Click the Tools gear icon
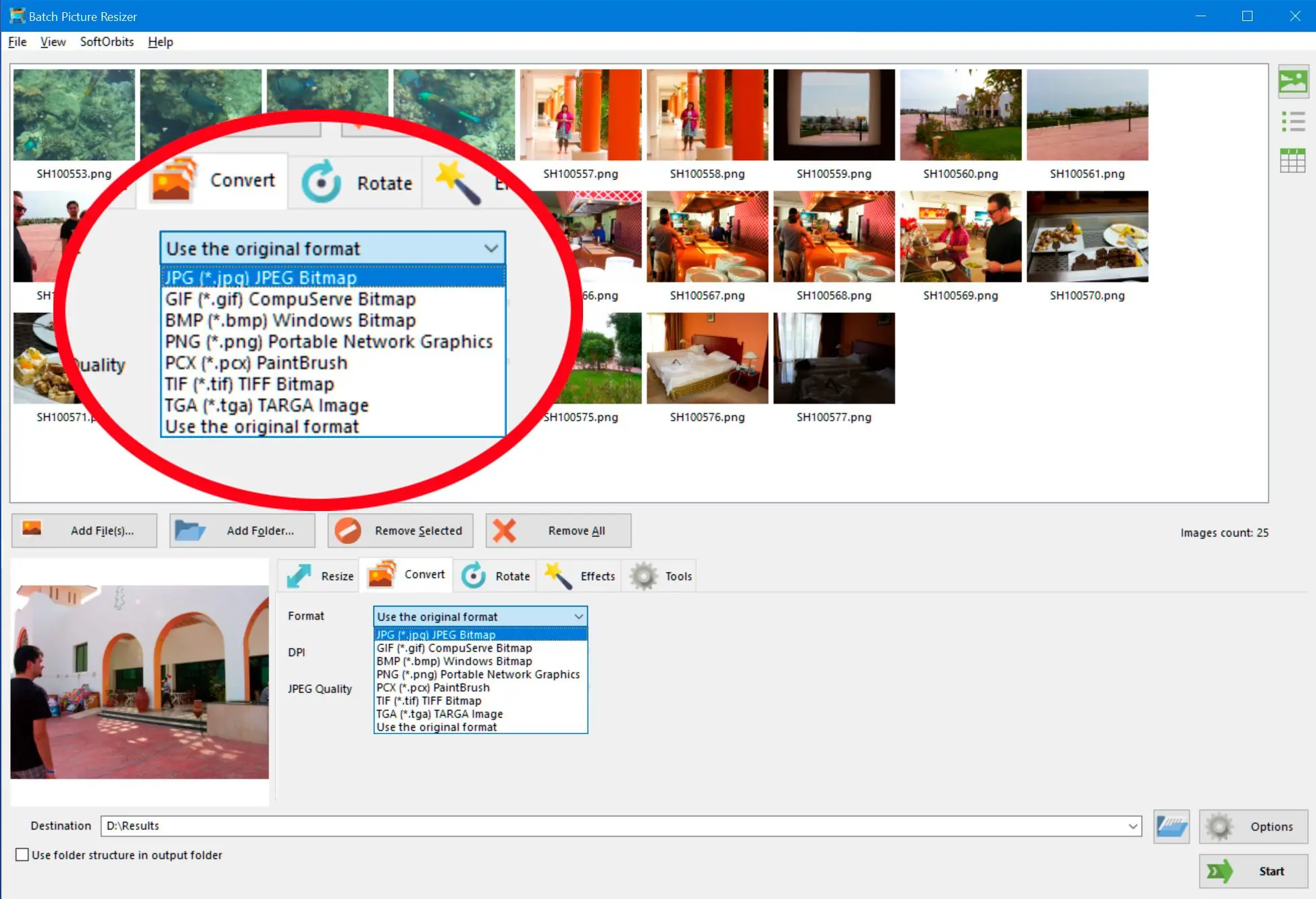 click(644, 575)
